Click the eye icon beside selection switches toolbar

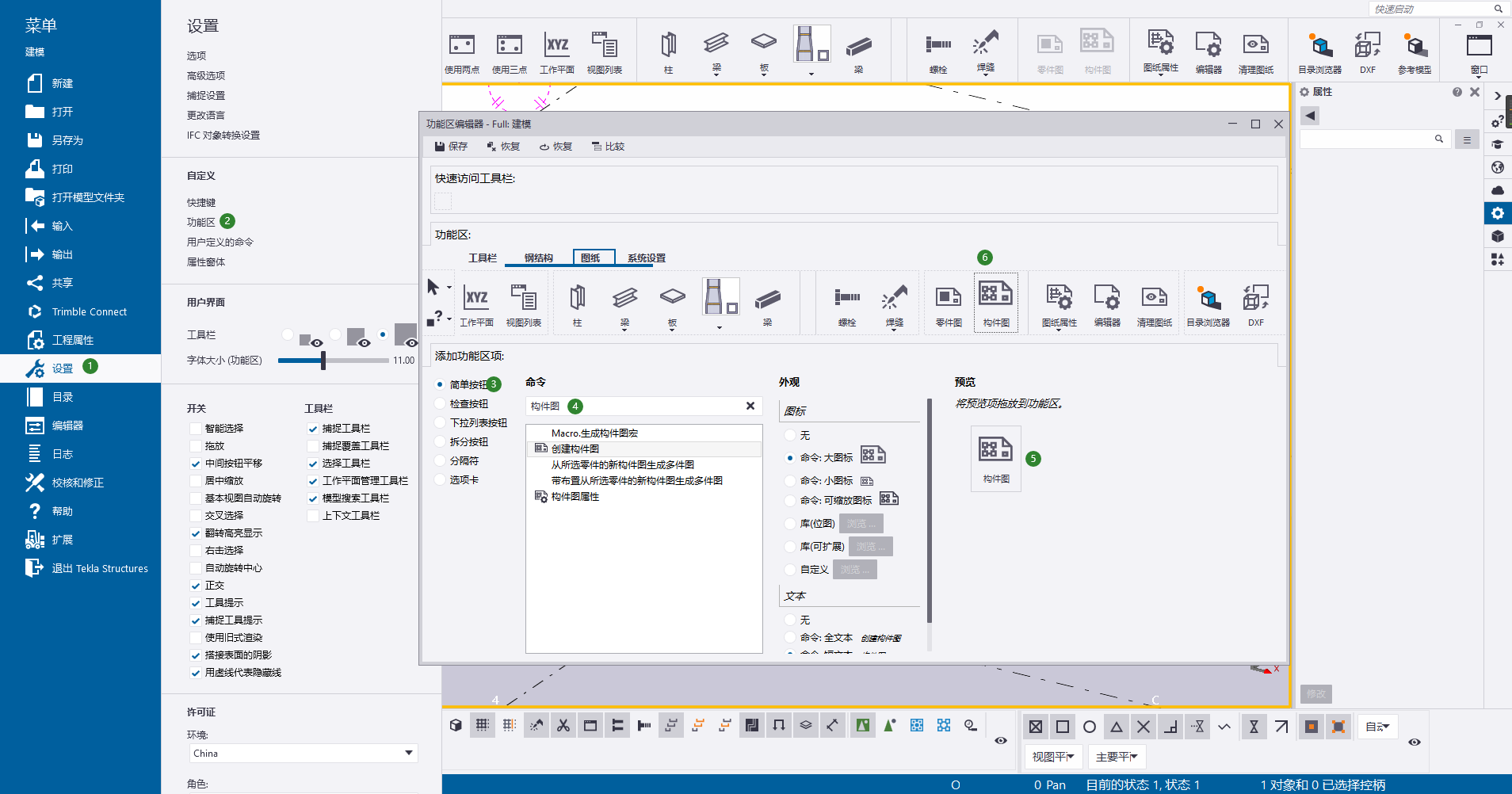coord(1415,742)
